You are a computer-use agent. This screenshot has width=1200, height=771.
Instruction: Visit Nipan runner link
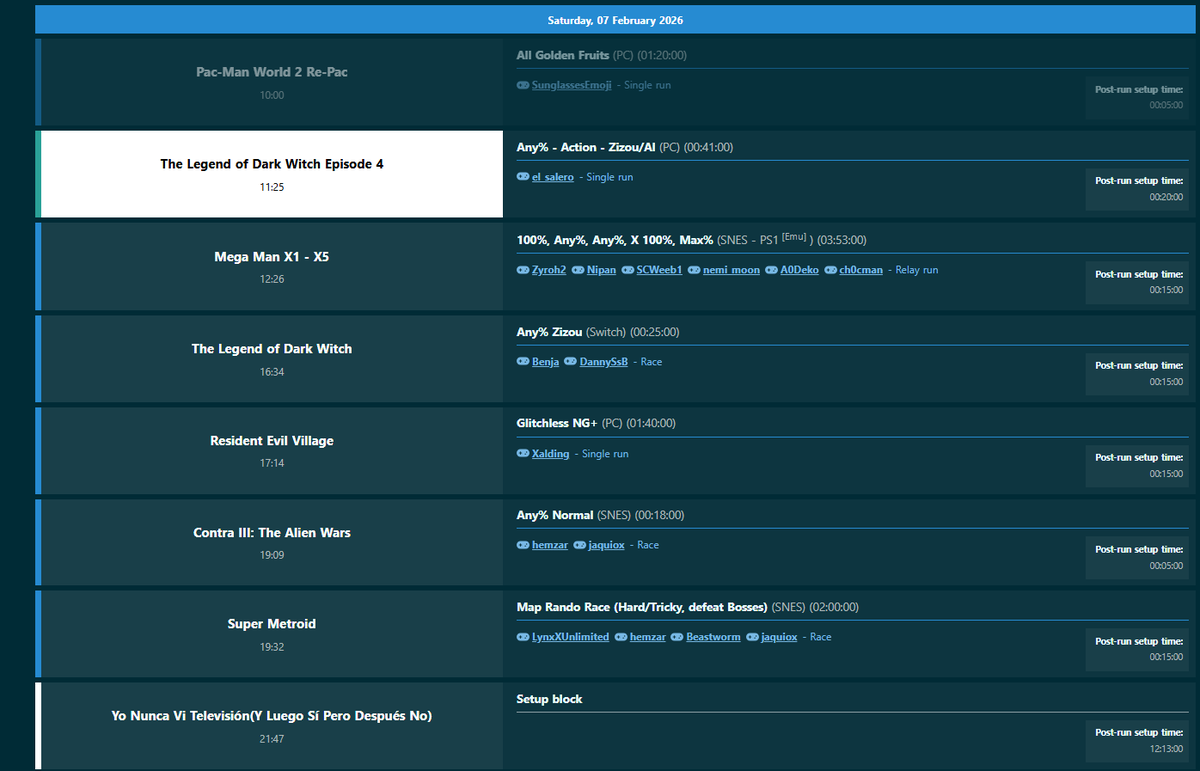(x=601, y=270)
